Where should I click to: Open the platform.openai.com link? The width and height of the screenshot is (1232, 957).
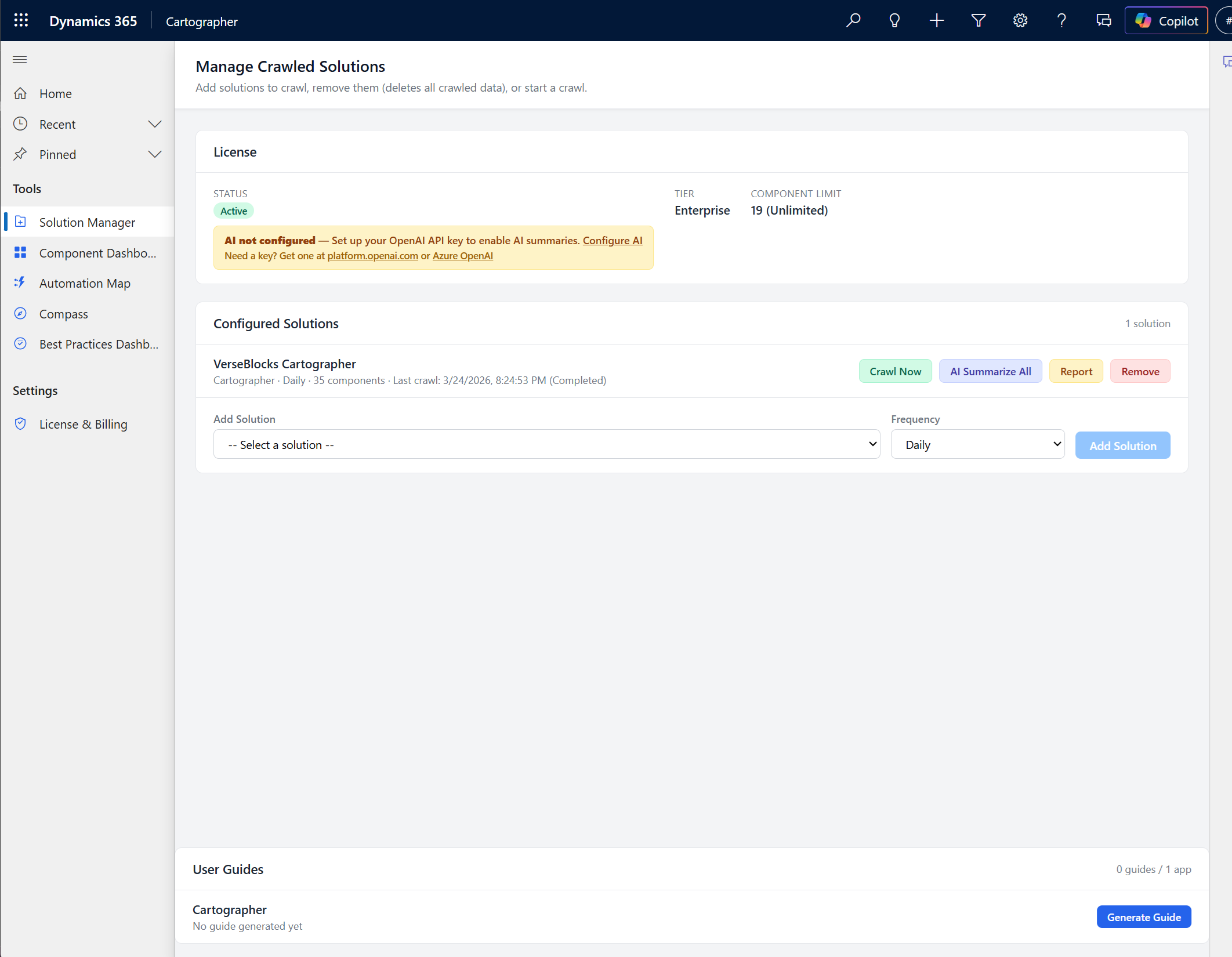pos(372,256)
